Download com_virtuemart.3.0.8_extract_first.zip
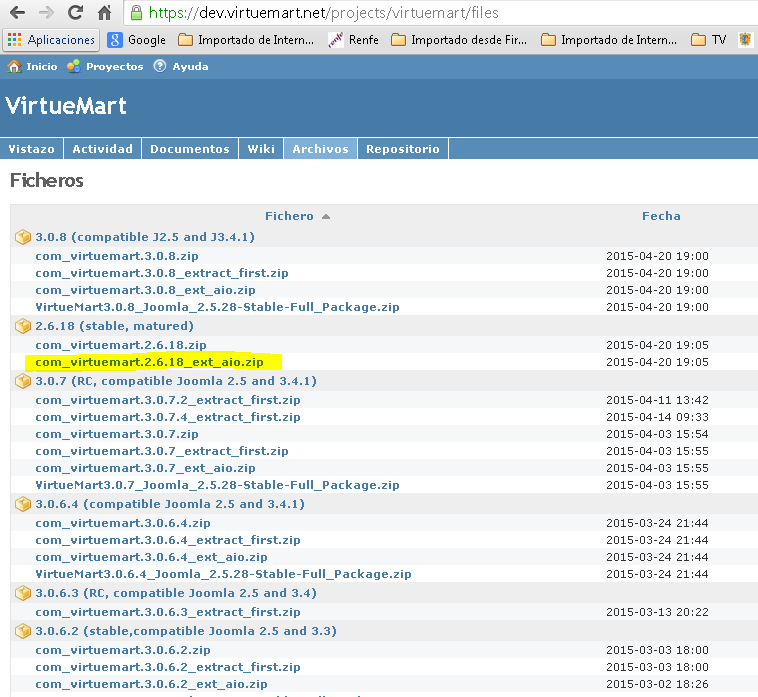Image resolution: width=758 pixels, height=697 pixels. tap(162, 273)
